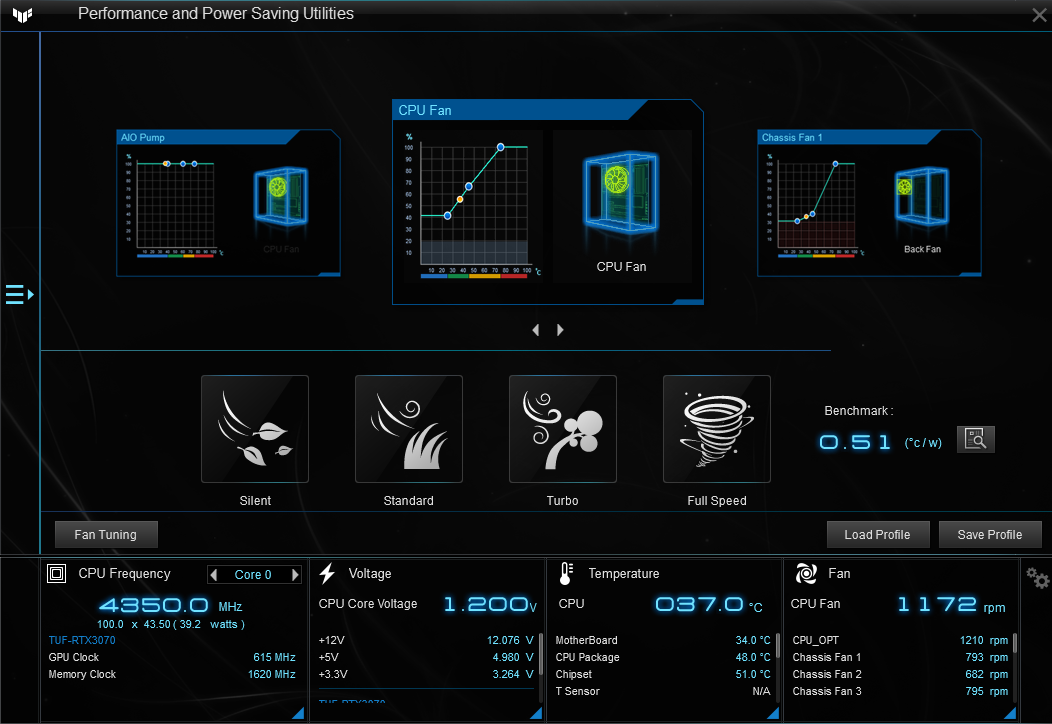Click the CPU Fan computer case icon
1052x724 pixels.
(x=621, y=195)
